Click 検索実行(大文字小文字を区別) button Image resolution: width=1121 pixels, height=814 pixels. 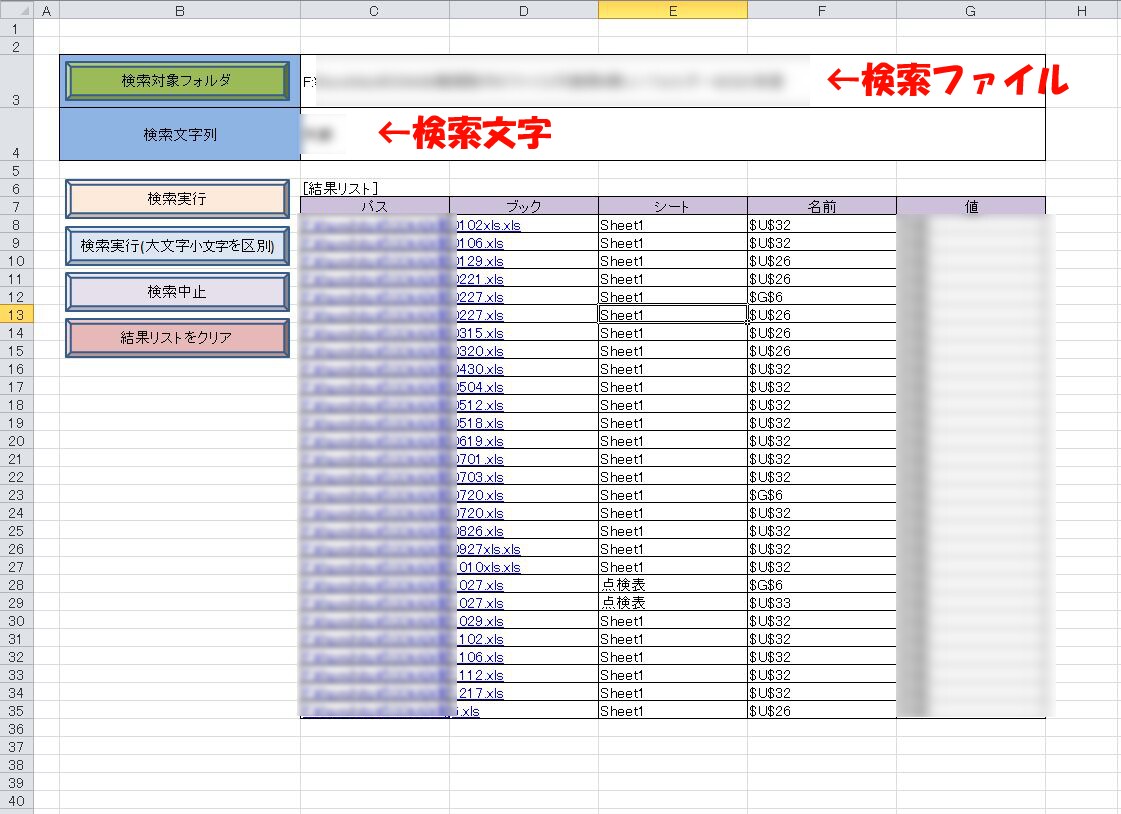tap(177, 246)
